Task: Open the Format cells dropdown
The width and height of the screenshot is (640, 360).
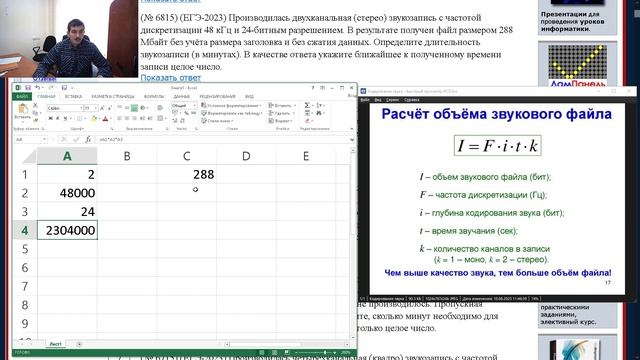Action: click(x=280, y=121)
